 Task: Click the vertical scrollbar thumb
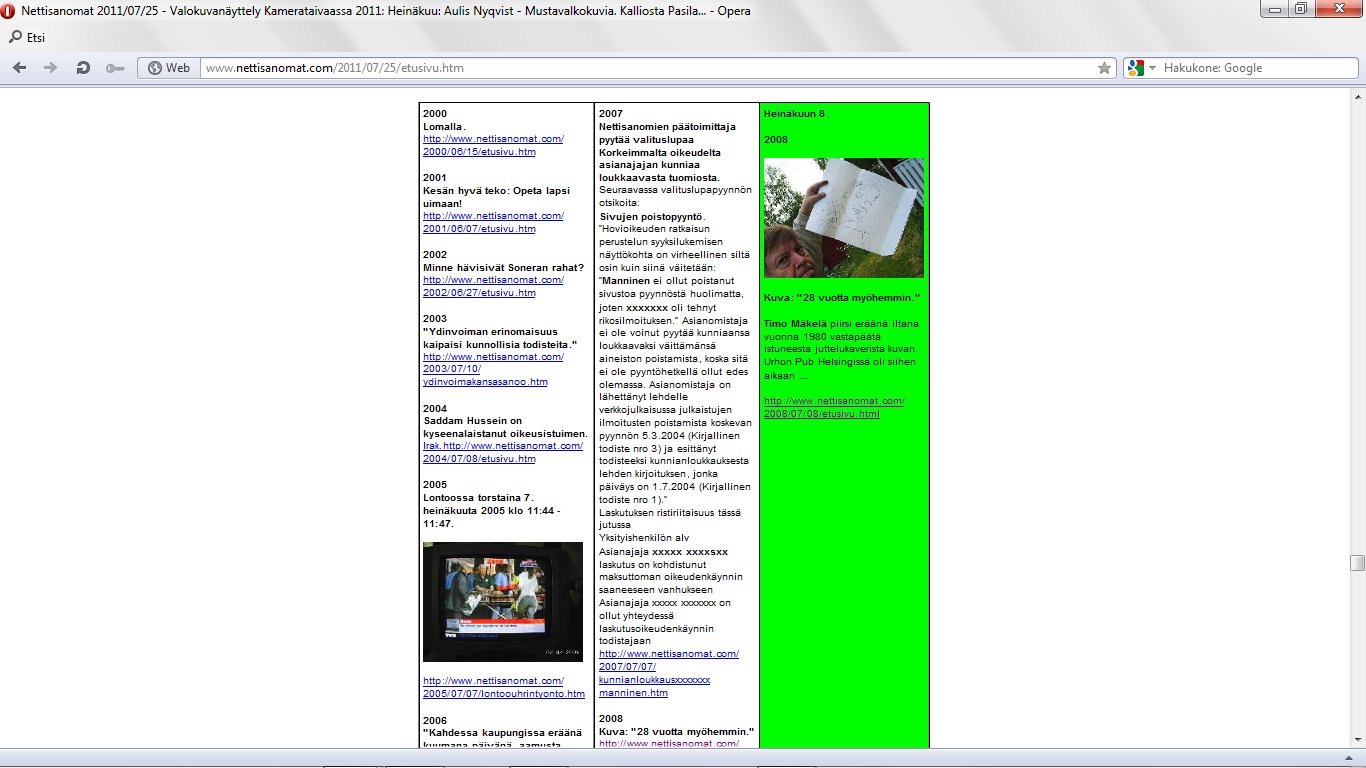pyautogui.click(x=1357, y=563)
